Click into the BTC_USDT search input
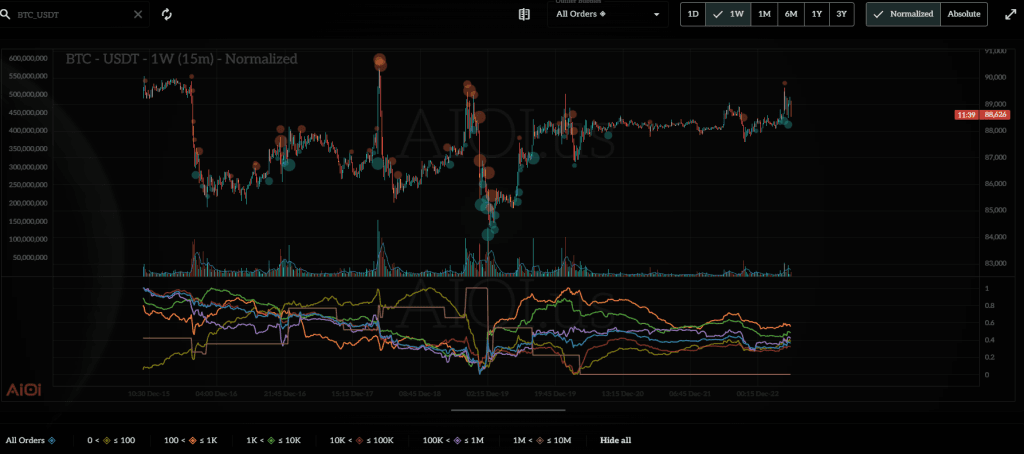The height and width of the screenshot is (454, 1024). (x=70, y=15)
